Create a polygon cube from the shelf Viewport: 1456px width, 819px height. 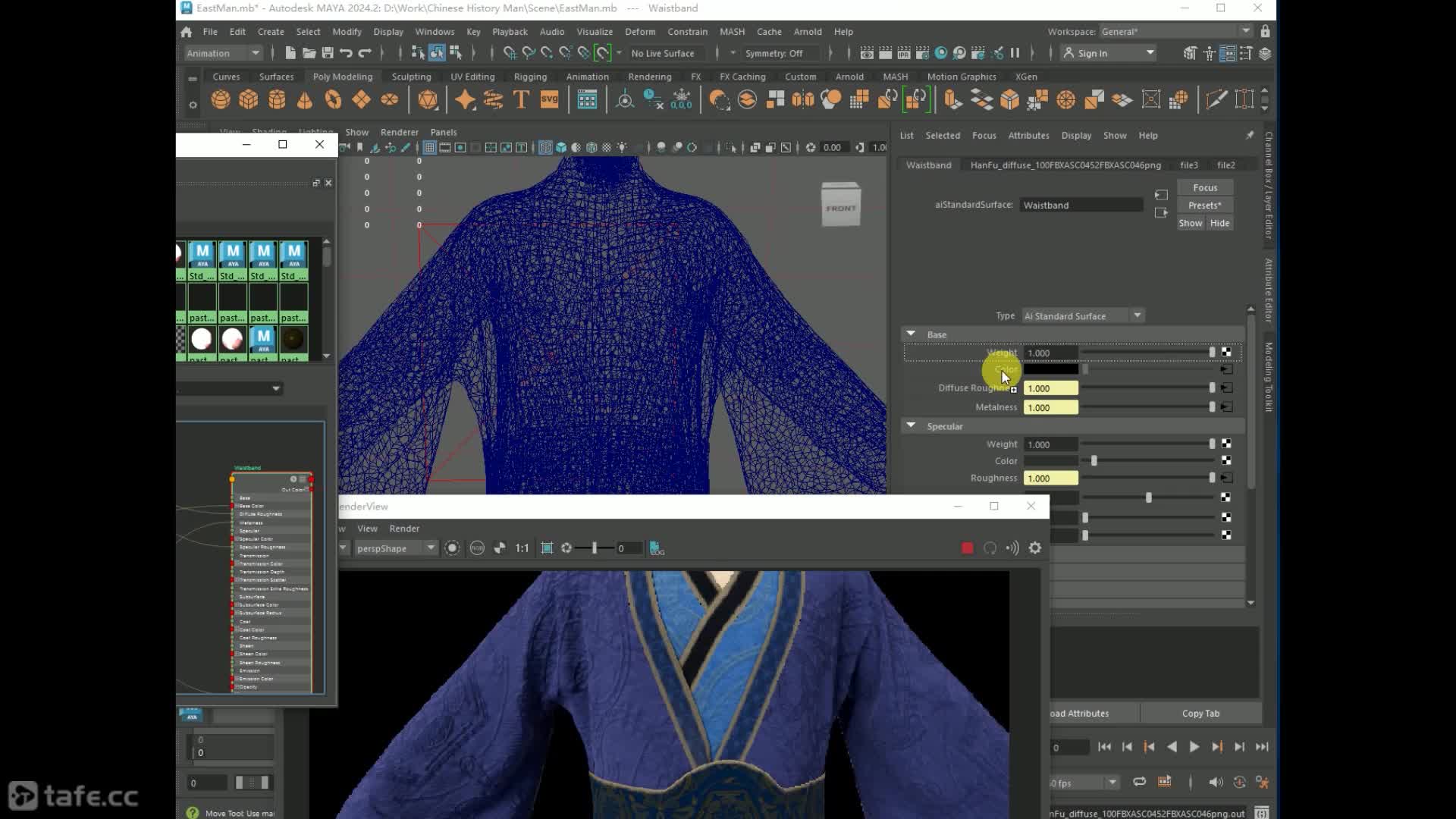249,99
